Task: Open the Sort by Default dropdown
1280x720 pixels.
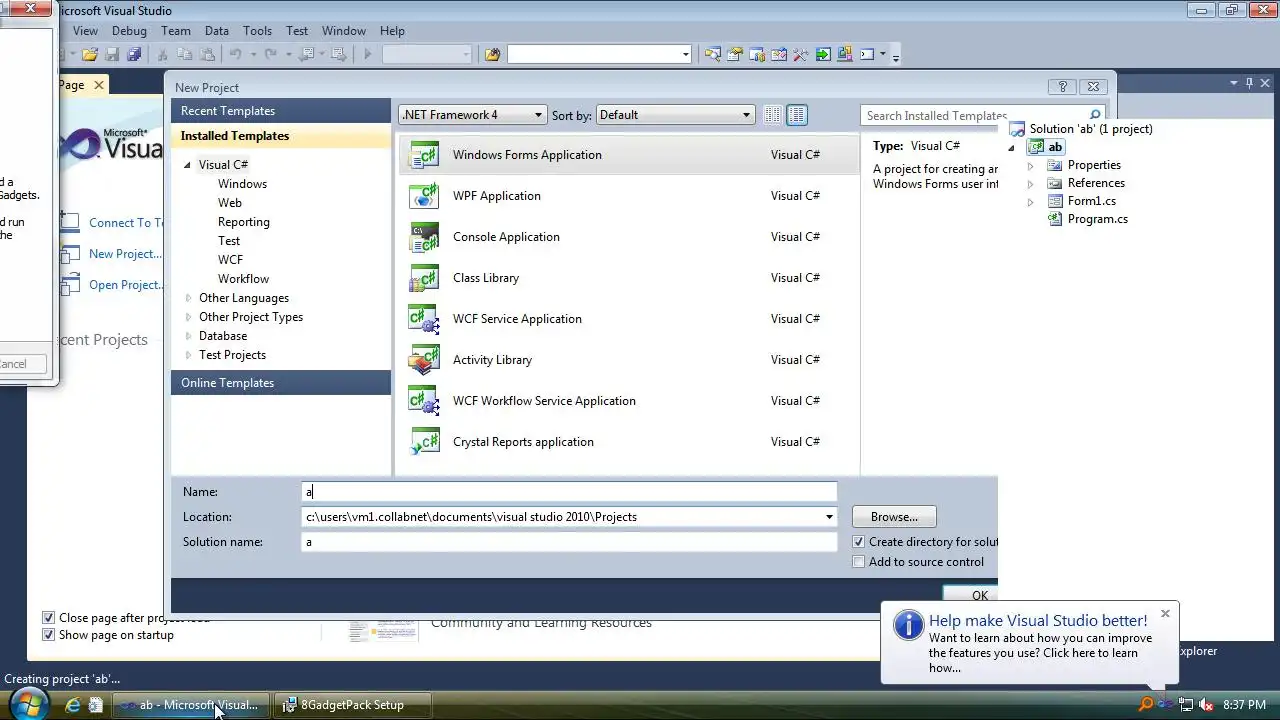Action: click(x=675, y=115)
